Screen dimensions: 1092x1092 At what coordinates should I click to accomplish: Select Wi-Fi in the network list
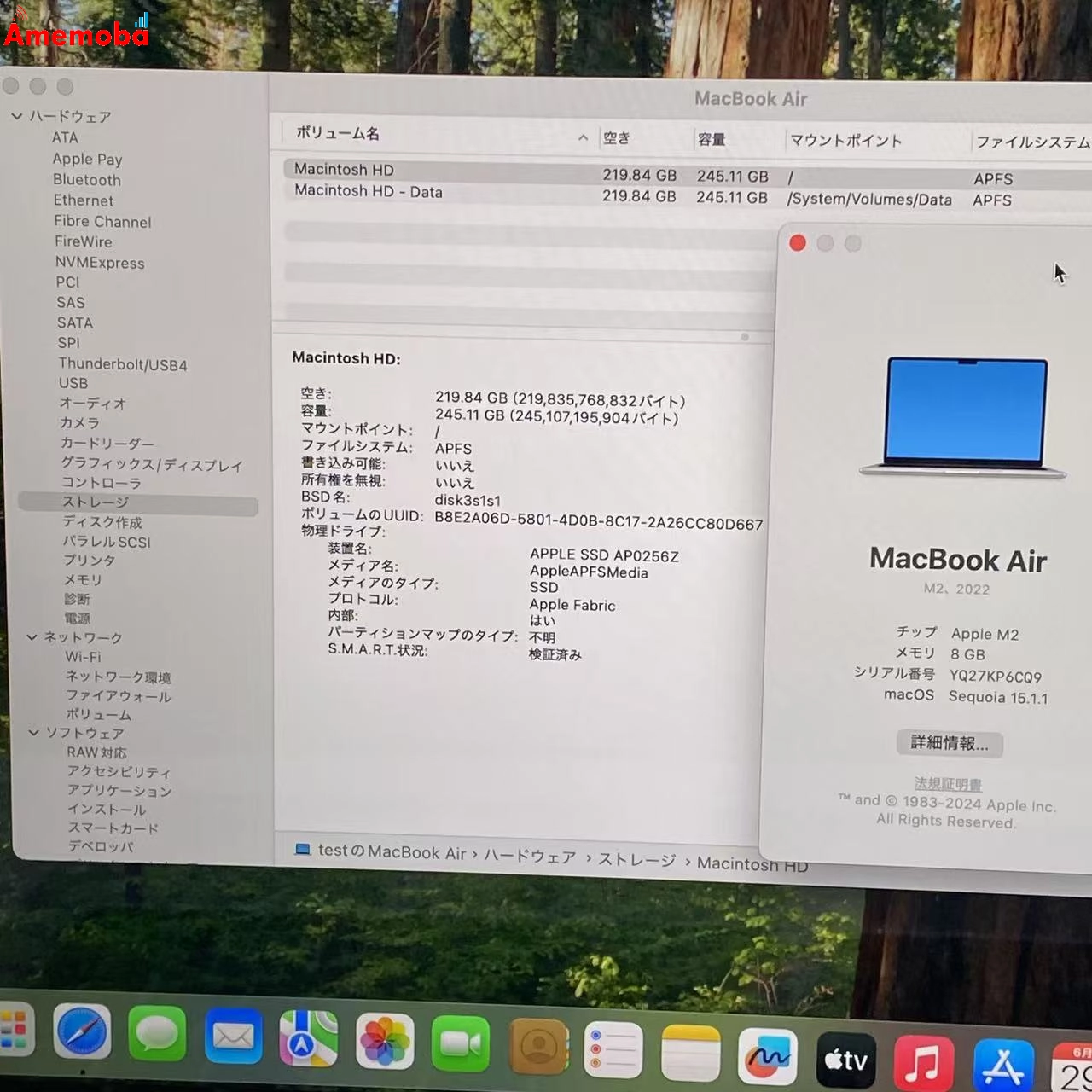pyautogui.click(x=84, y=657)
